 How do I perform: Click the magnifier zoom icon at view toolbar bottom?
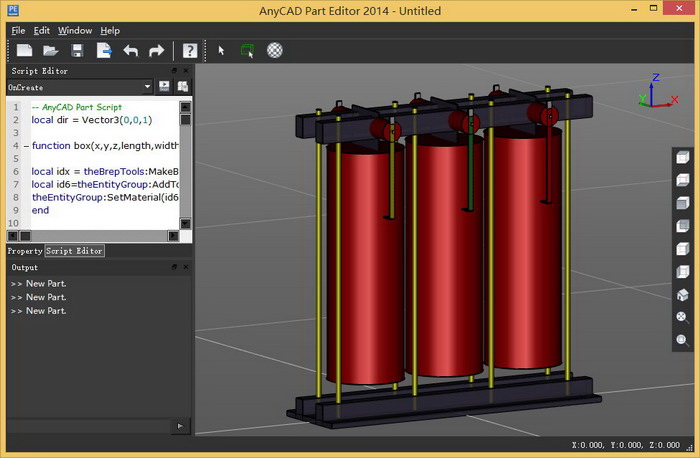(682, 340)
